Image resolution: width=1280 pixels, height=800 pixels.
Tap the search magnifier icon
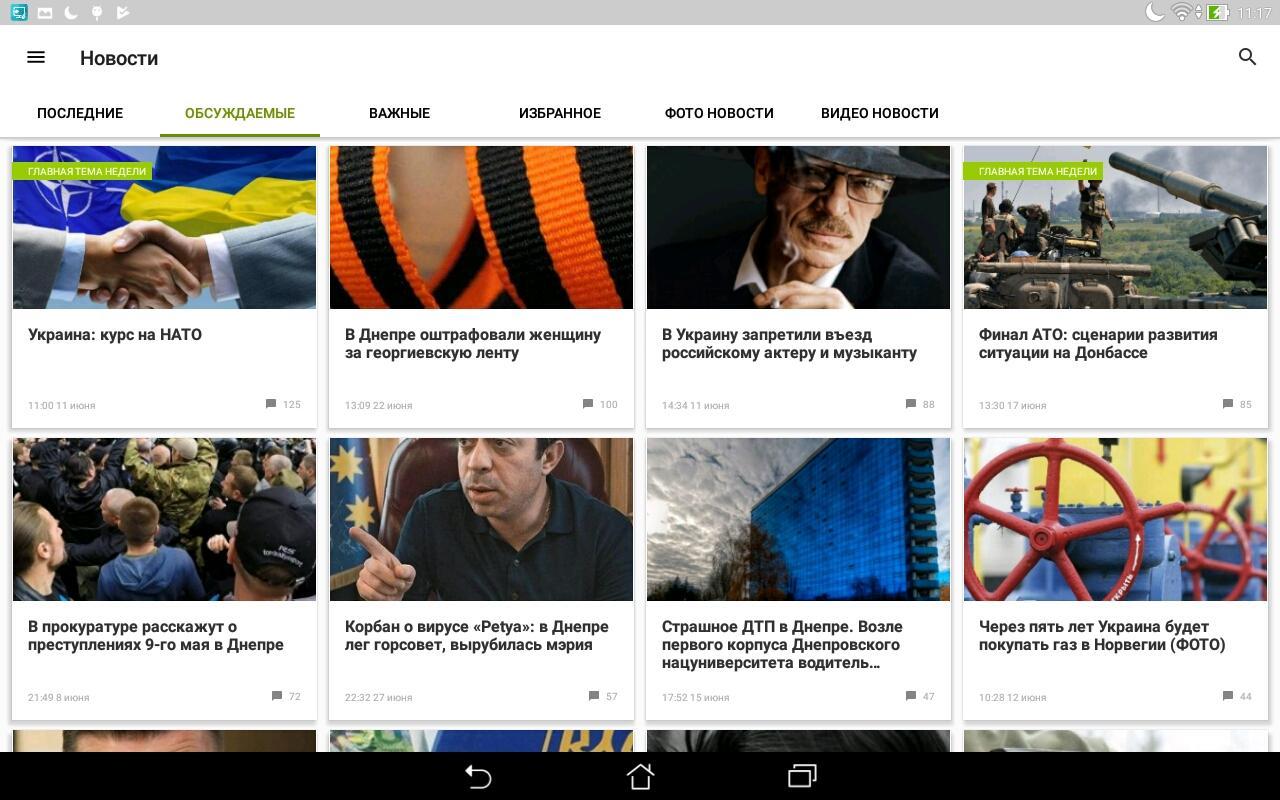(x=1247, y=57)
